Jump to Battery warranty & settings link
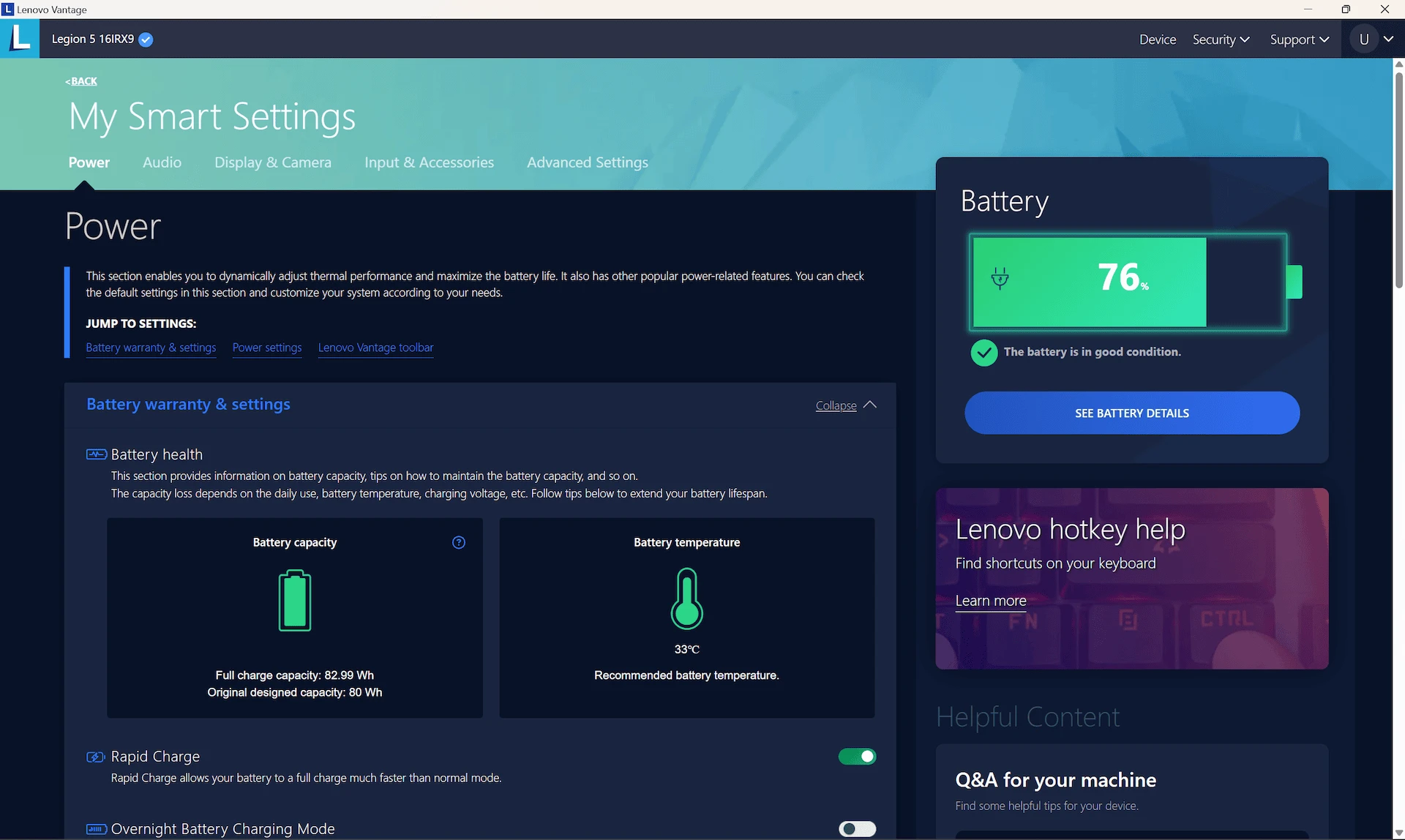 (151, 348)
